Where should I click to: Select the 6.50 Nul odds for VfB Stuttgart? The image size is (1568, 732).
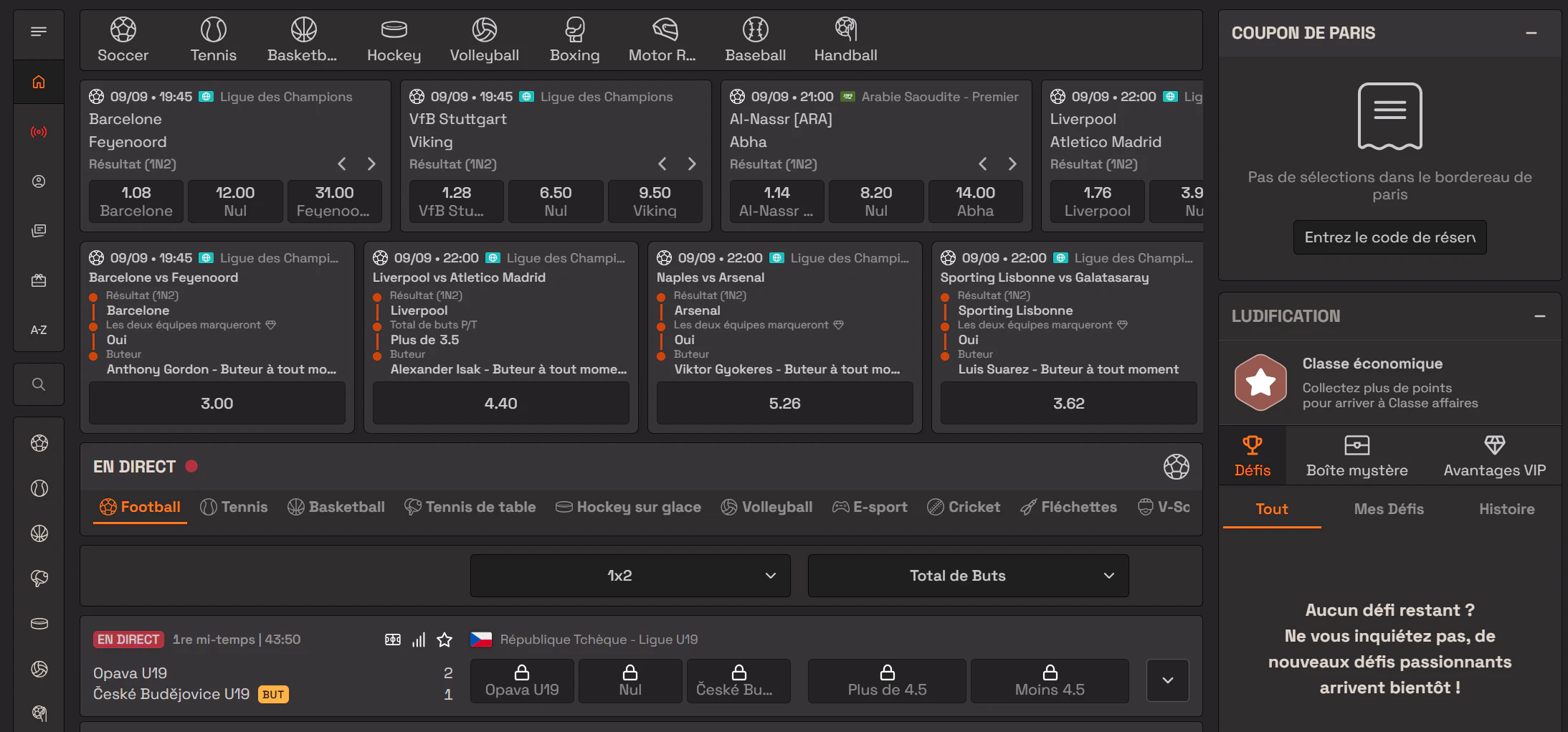[556, 201]
